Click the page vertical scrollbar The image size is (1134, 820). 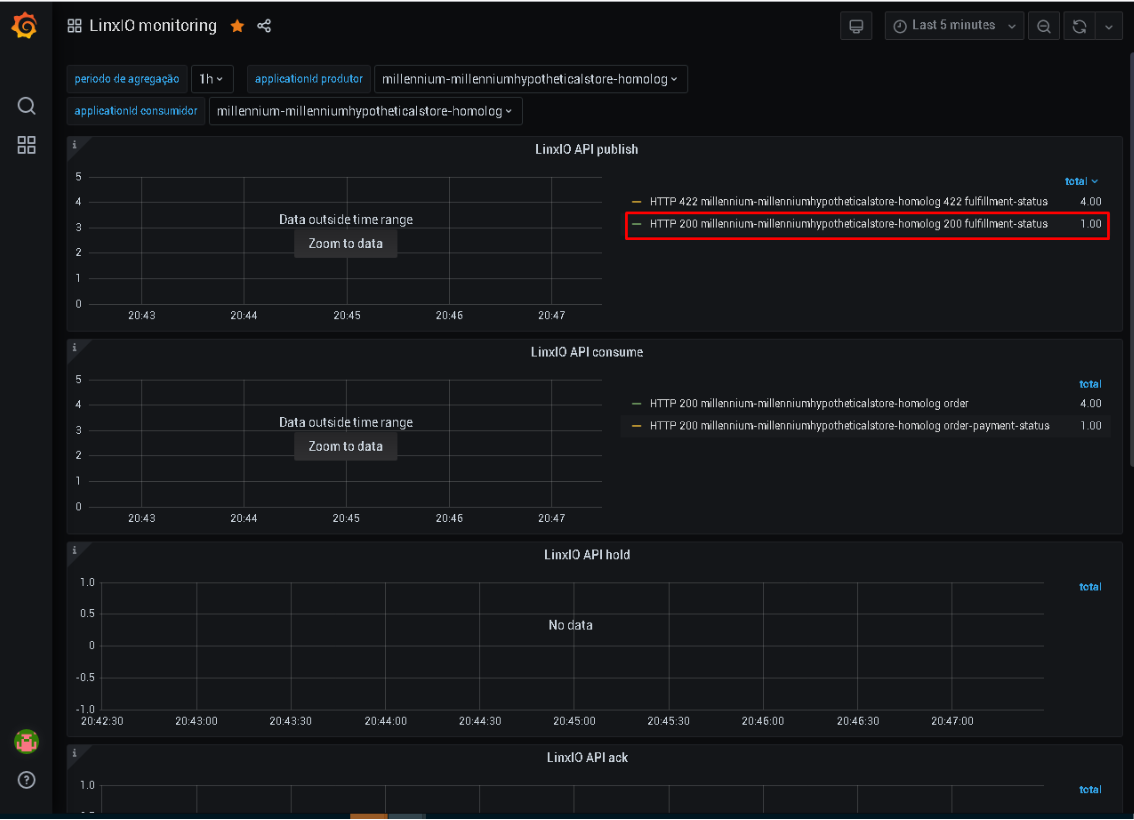coord(1130,260)
